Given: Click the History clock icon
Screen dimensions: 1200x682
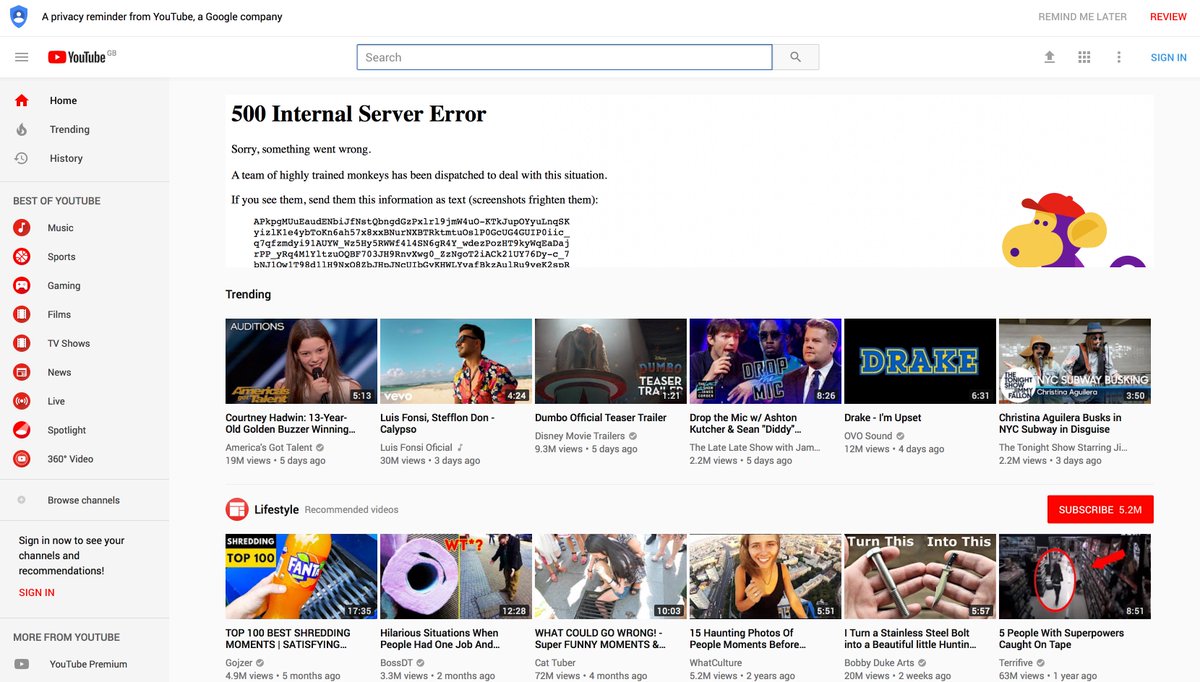Looking at the screenshot, I should pos(22,158).
